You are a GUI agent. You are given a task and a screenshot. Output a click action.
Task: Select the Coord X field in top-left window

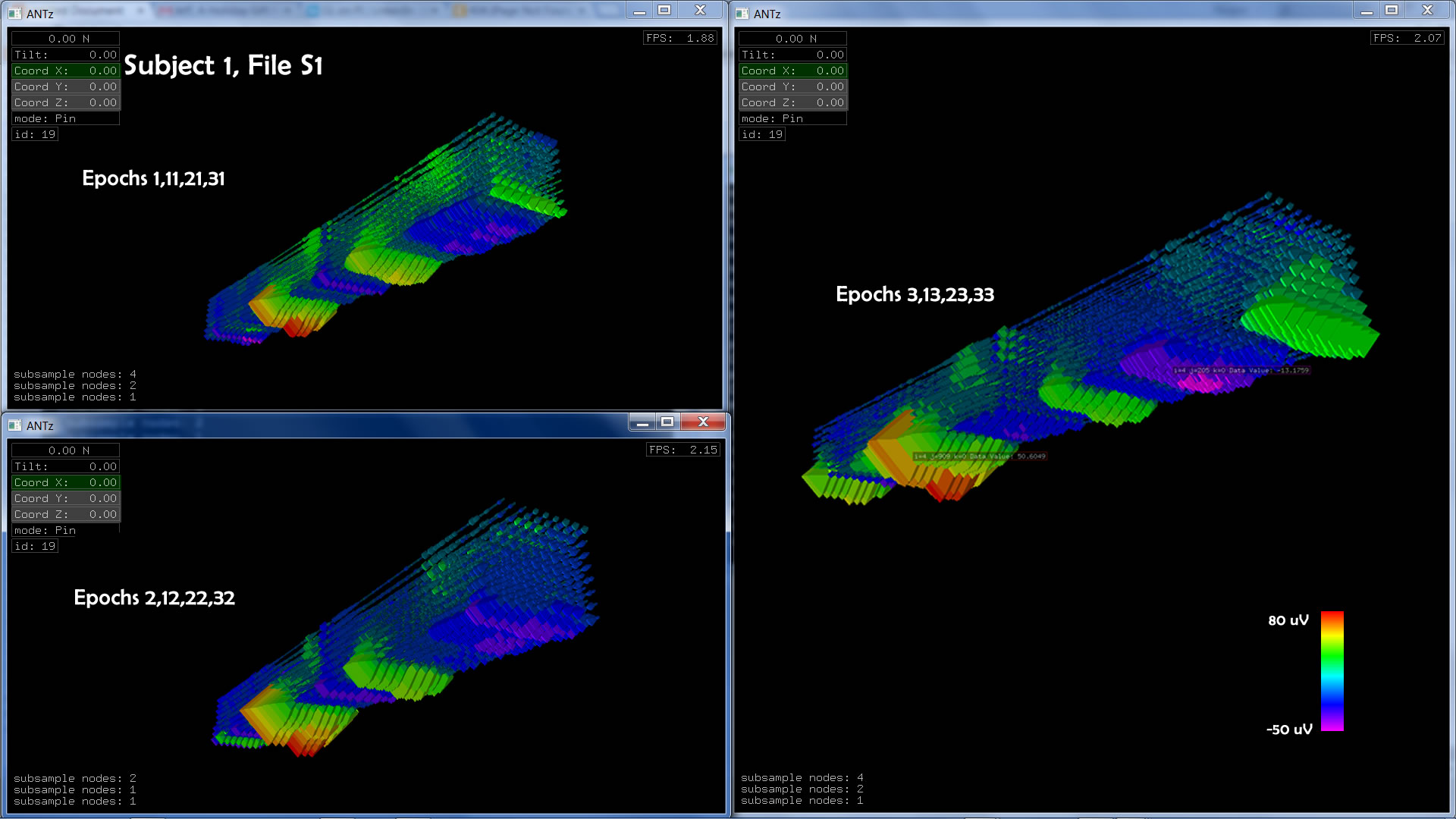65,71
